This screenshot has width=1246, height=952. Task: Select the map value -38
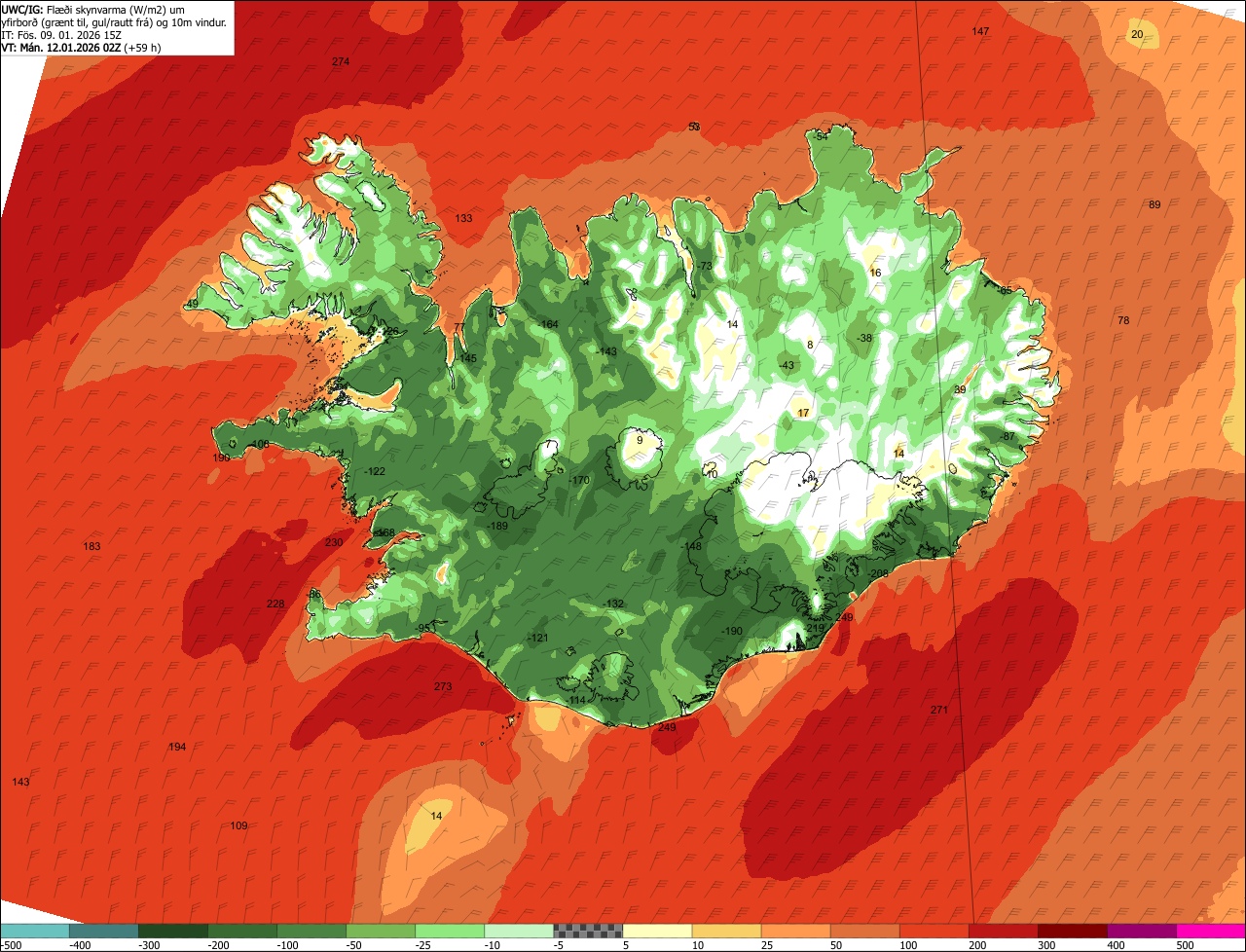coord(863,338)
